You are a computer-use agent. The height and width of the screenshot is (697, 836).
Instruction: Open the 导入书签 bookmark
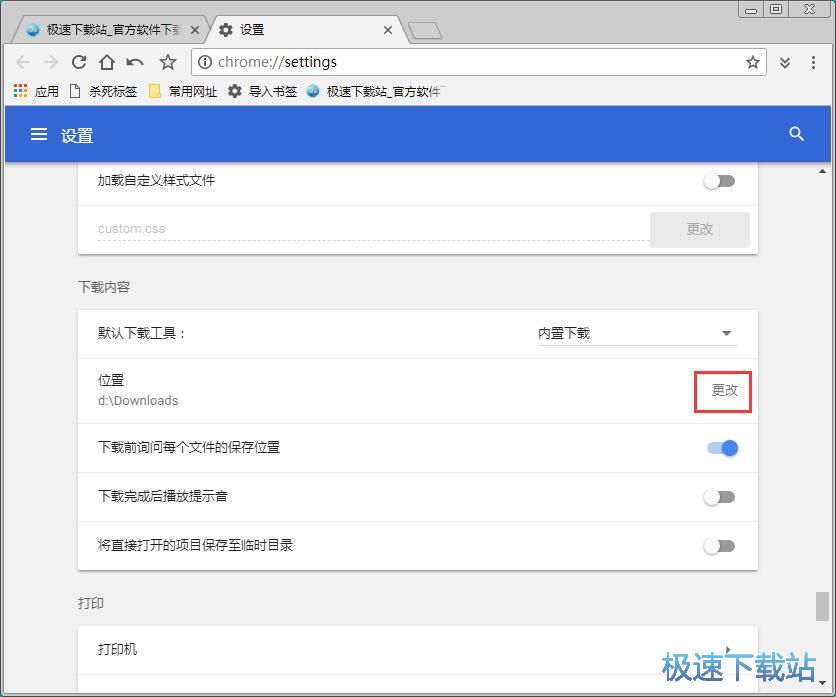tap(262, 92)
